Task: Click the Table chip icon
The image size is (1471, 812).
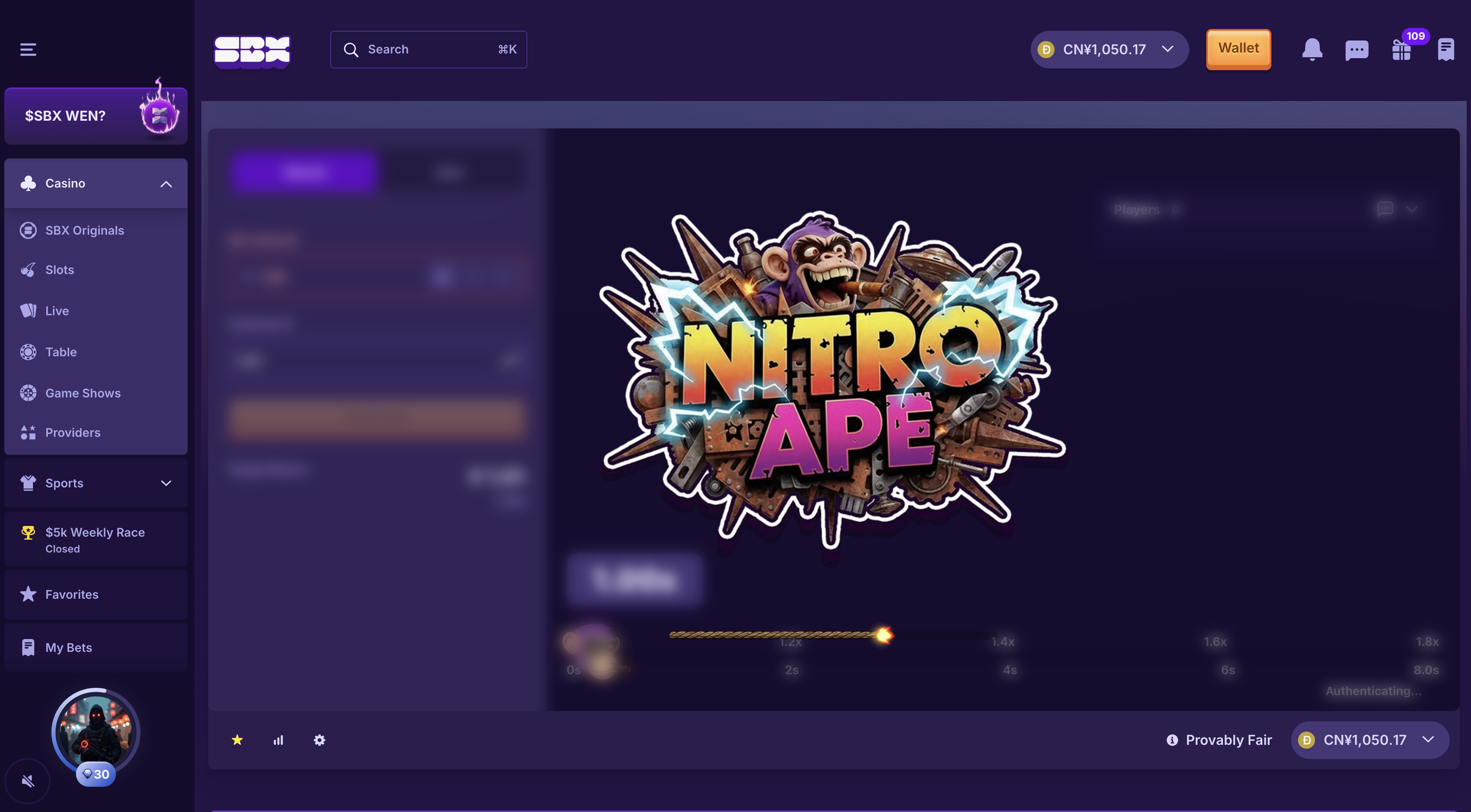Action: pyautogui.click(x=28, y=352)
